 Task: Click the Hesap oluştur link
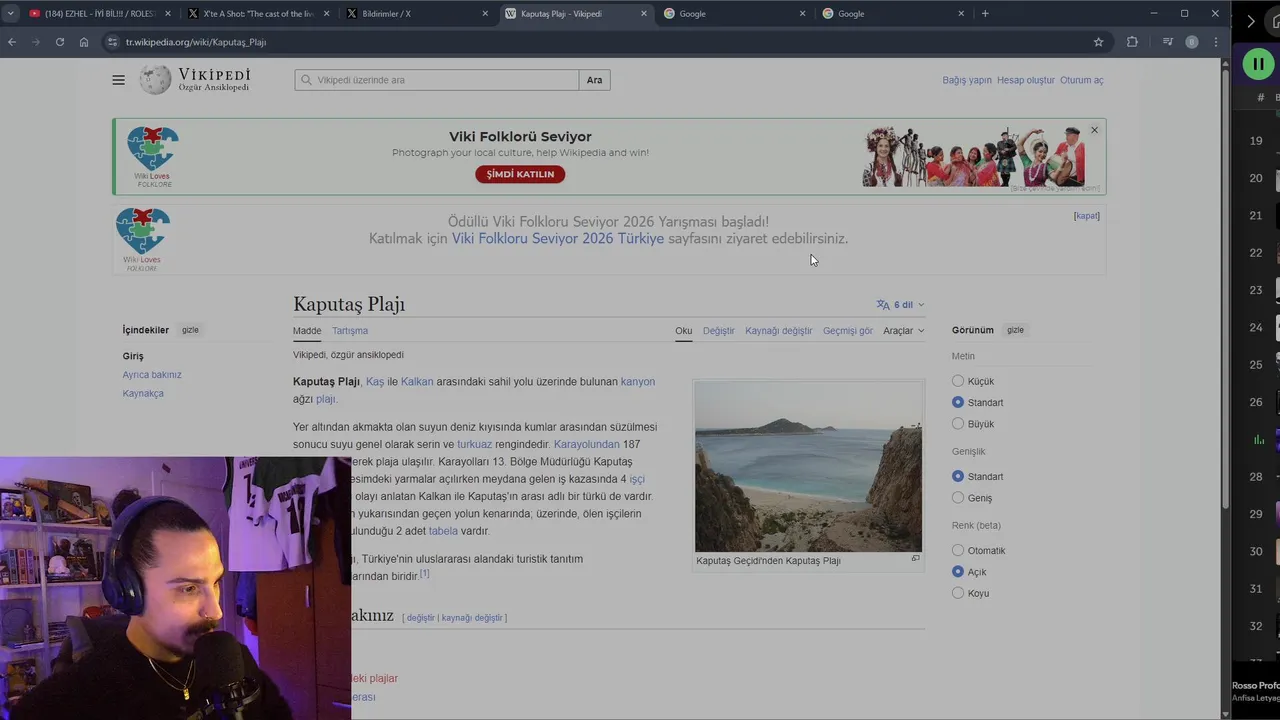1026,80
